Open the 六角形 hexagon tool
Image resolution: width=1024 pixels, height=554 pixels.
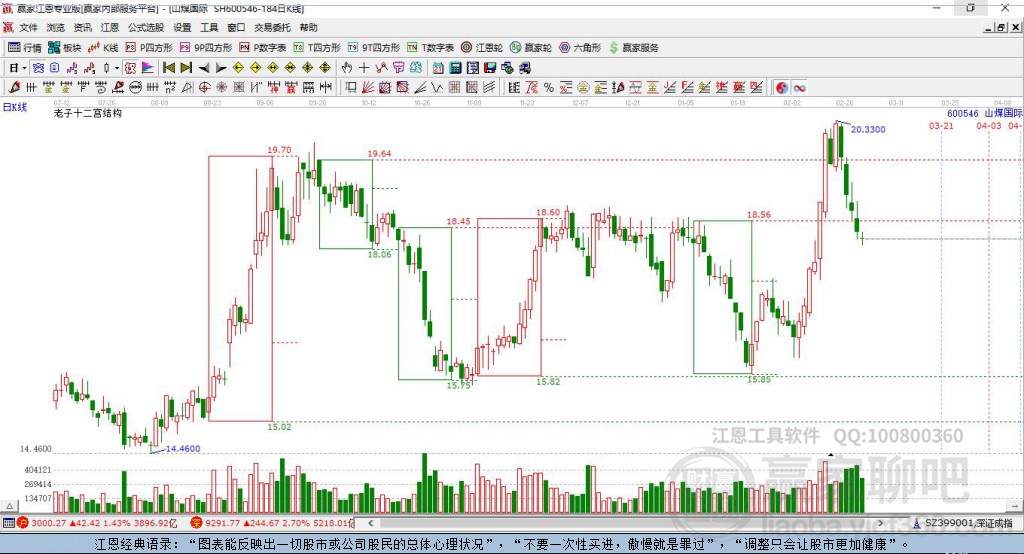coord(580,48)
